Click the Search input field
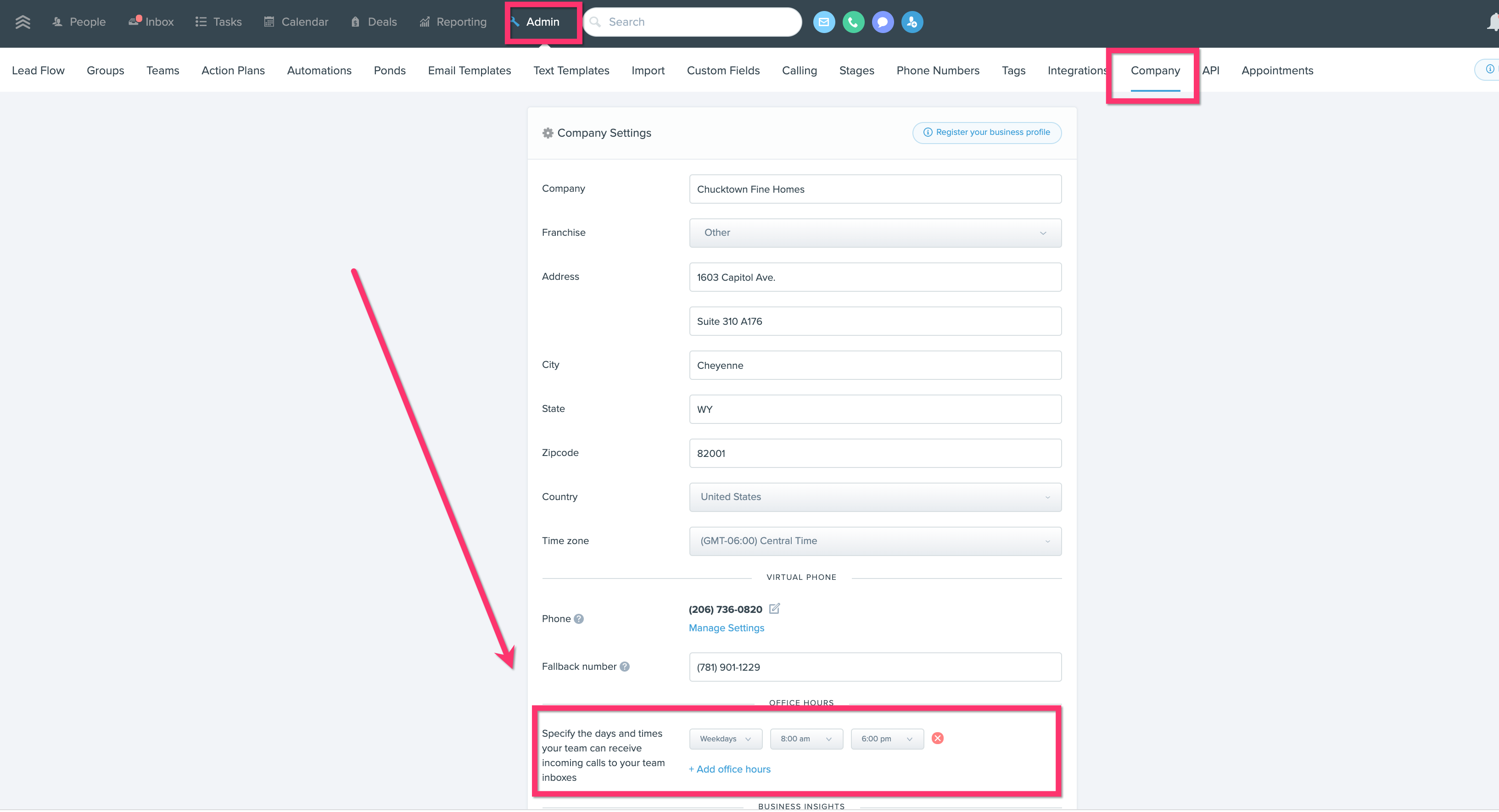 tap(693, 21)
